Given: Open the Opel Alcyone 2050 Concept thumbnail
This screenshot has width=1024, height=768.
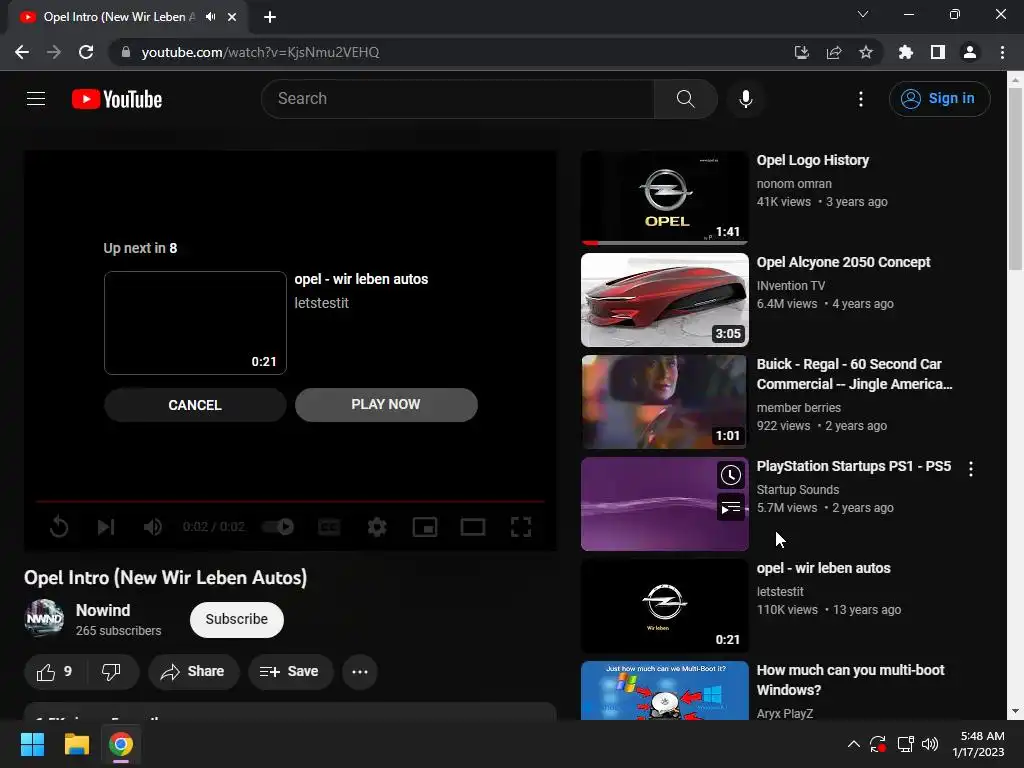Looking at the screenshot, I should tap(665, 300).
